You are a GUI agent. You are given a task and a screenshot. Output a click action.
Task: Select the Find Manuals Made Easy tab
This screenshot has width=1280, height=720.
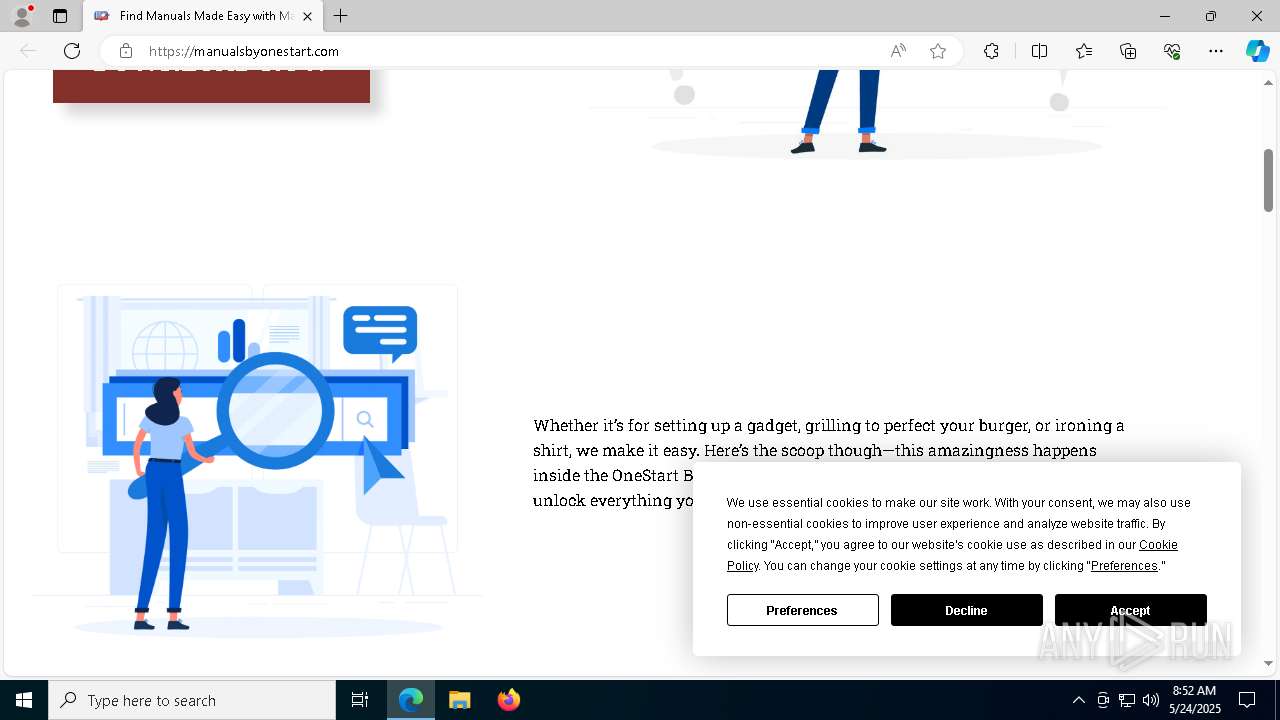tap(204, 16)
